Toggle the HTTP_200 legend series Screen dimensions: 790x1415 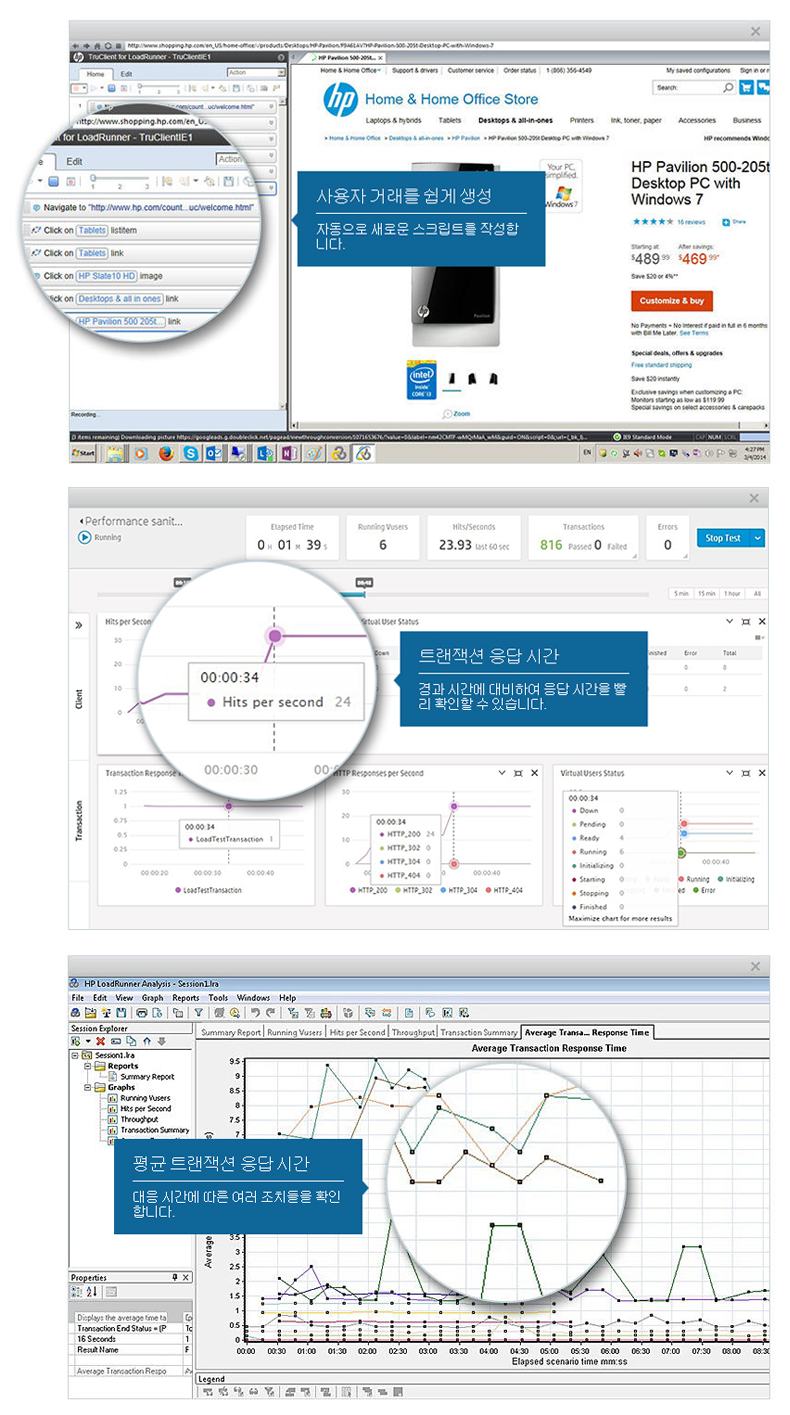tap(369, 890)
